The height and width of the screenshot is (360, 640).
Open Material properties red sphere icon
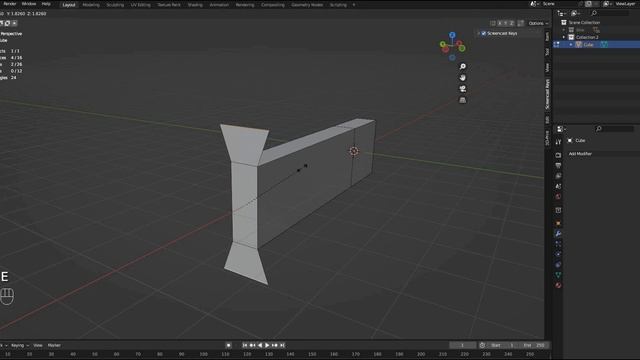[x=558, y=285]
